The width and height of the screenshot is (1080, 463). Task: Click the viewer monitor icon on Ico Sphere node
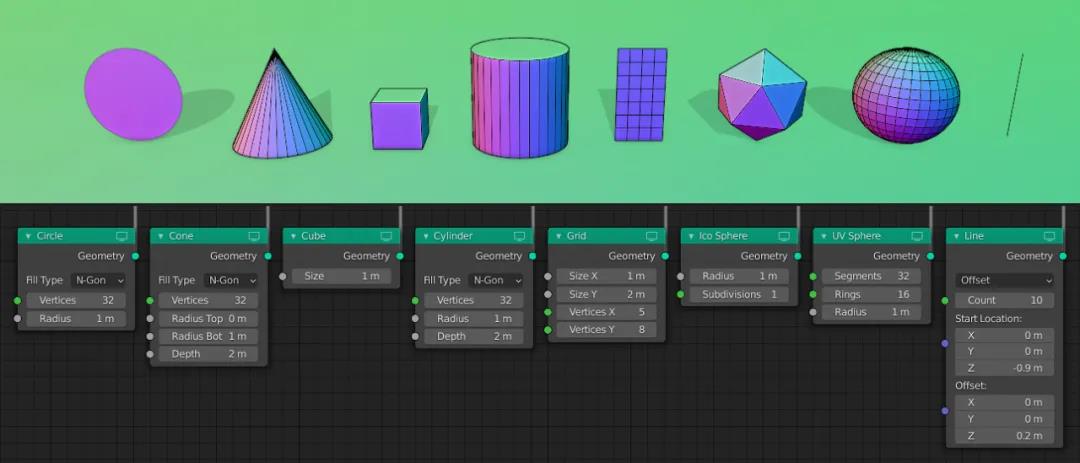[785, 236]
